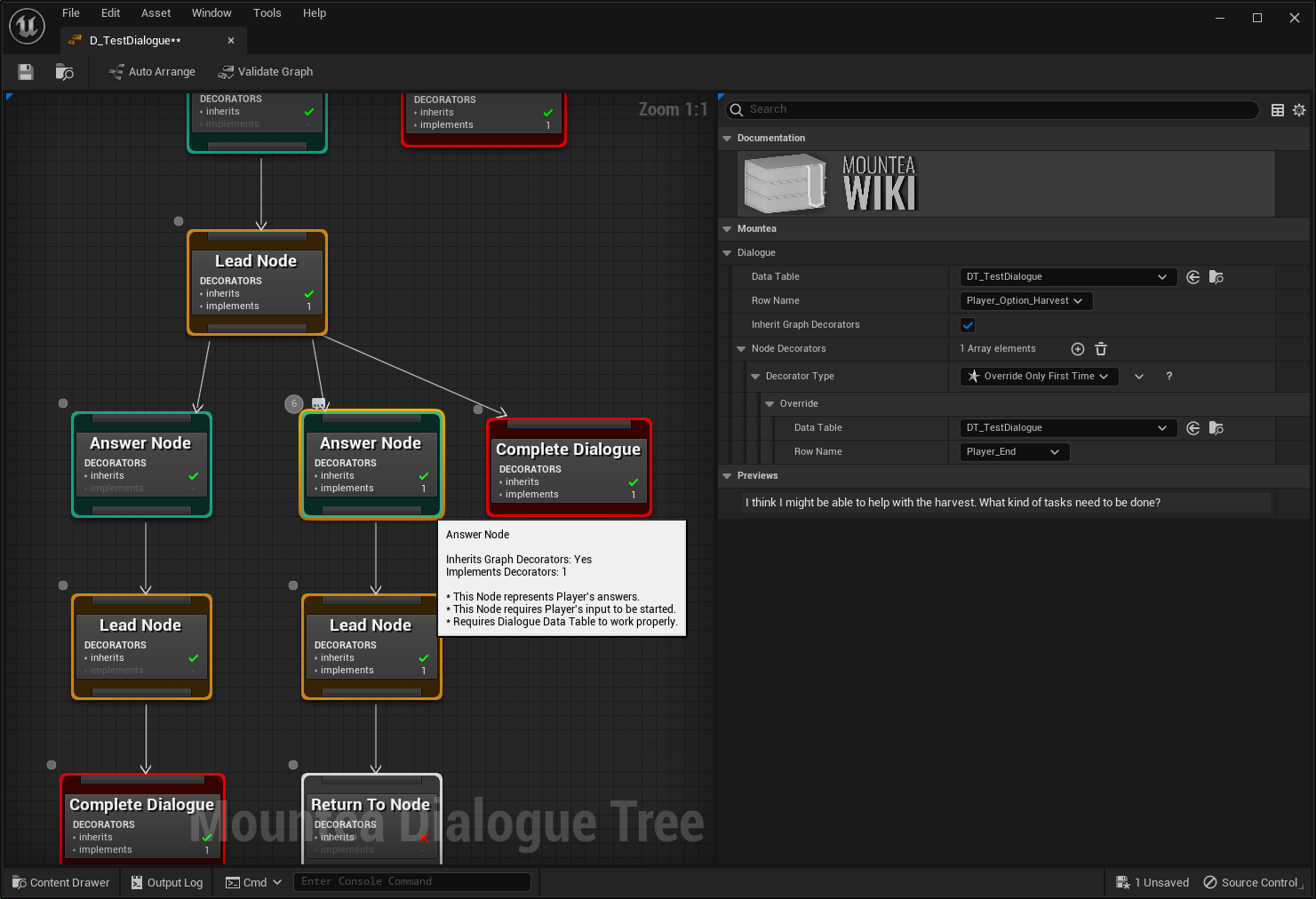Screen dimensions: 1316x899
Task: Open the Player_Option_Harvest Row Name dropdown
Action: (1025, 301)
